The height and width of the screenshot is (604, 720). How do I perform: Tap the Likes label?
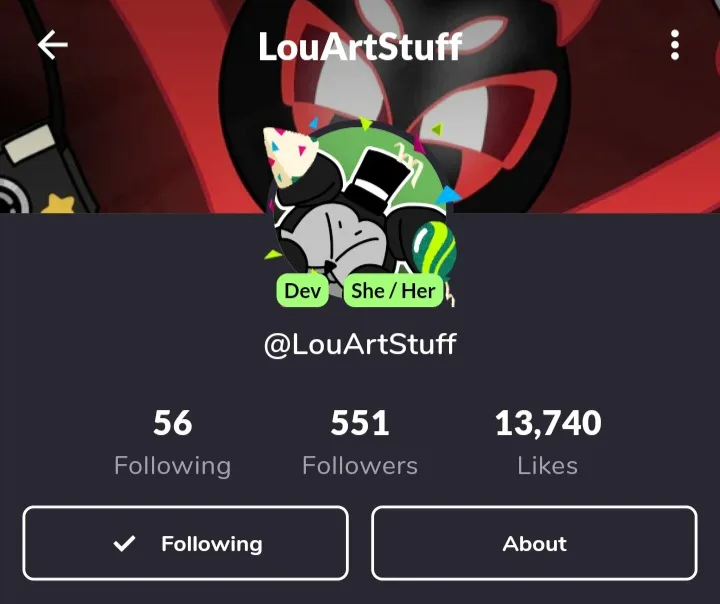[548, 466]
